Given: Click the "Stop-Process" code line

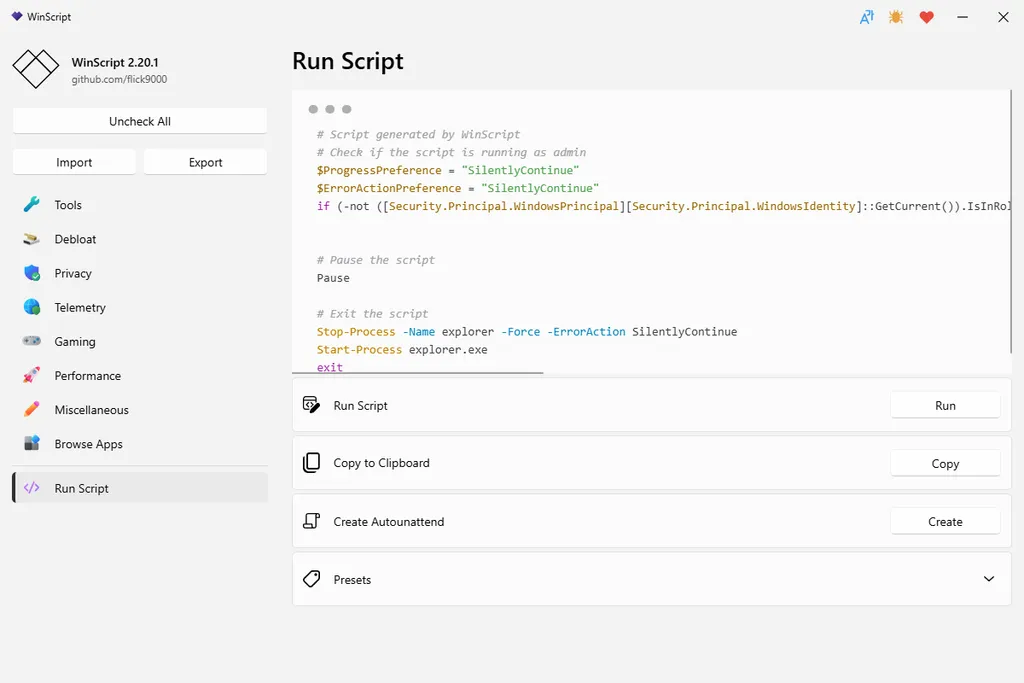Looking at the screenshot, I should [526, 332].
